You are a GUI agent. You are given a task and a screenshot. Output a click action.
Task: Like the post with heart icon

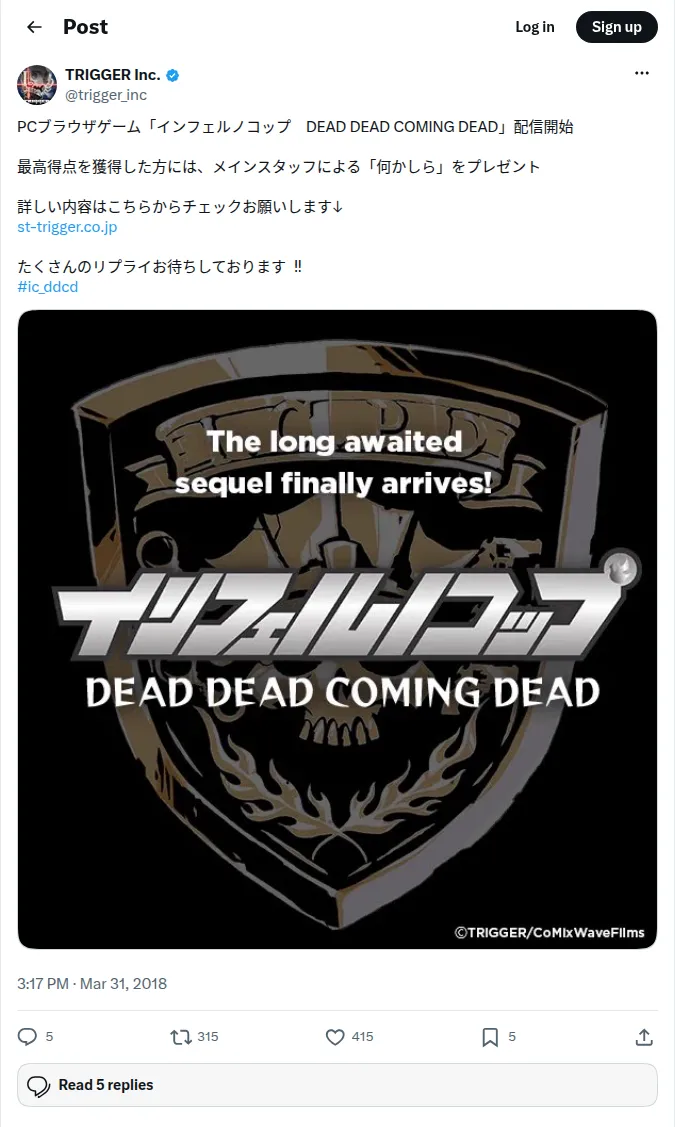tap(335, 1036)
